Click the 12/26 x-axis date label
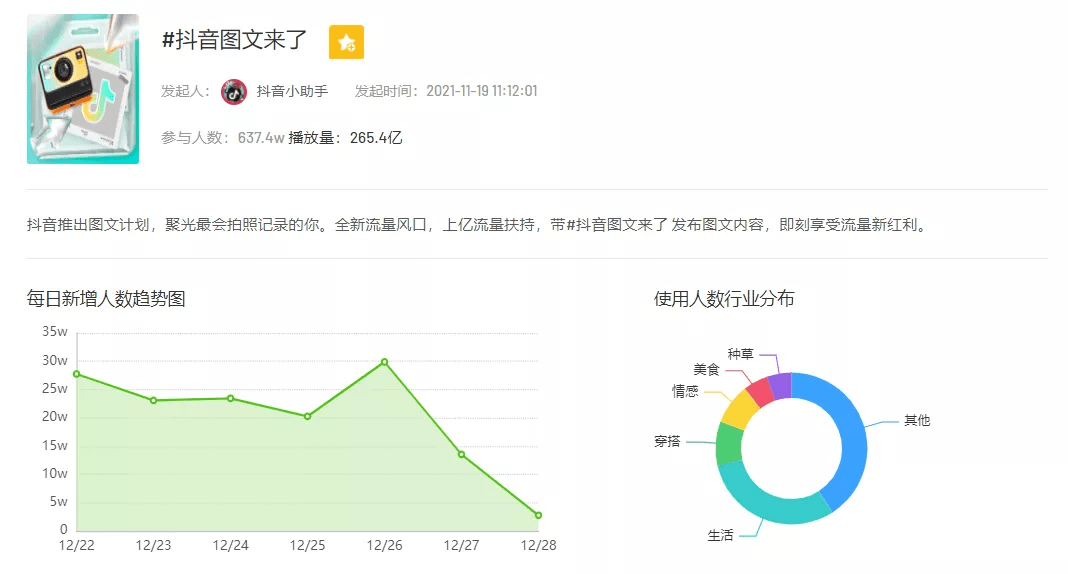 click(x=384, y=545)
